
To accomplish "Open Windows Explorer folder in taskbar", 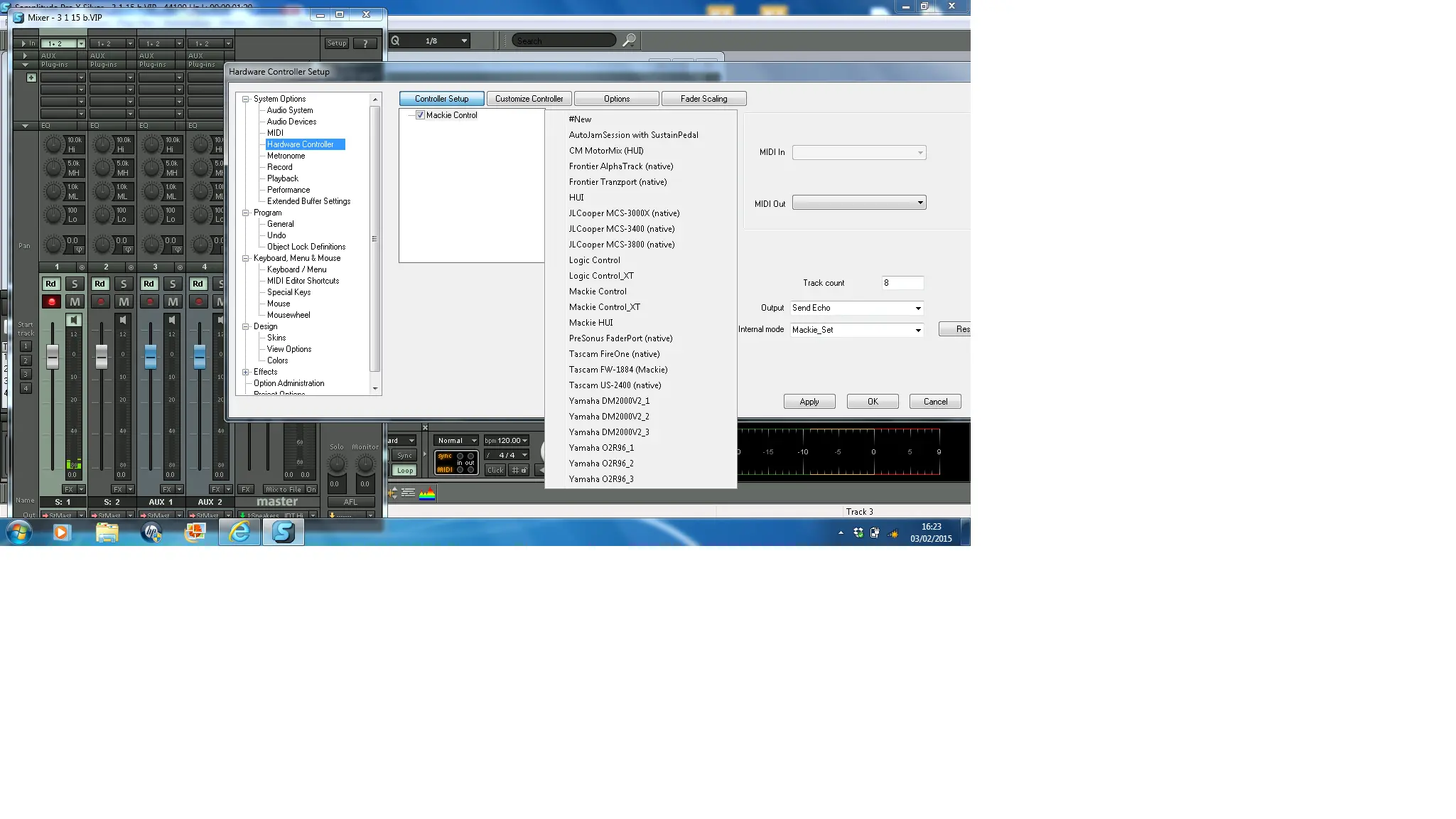I will pyautogui.click(x=107, y=532).
